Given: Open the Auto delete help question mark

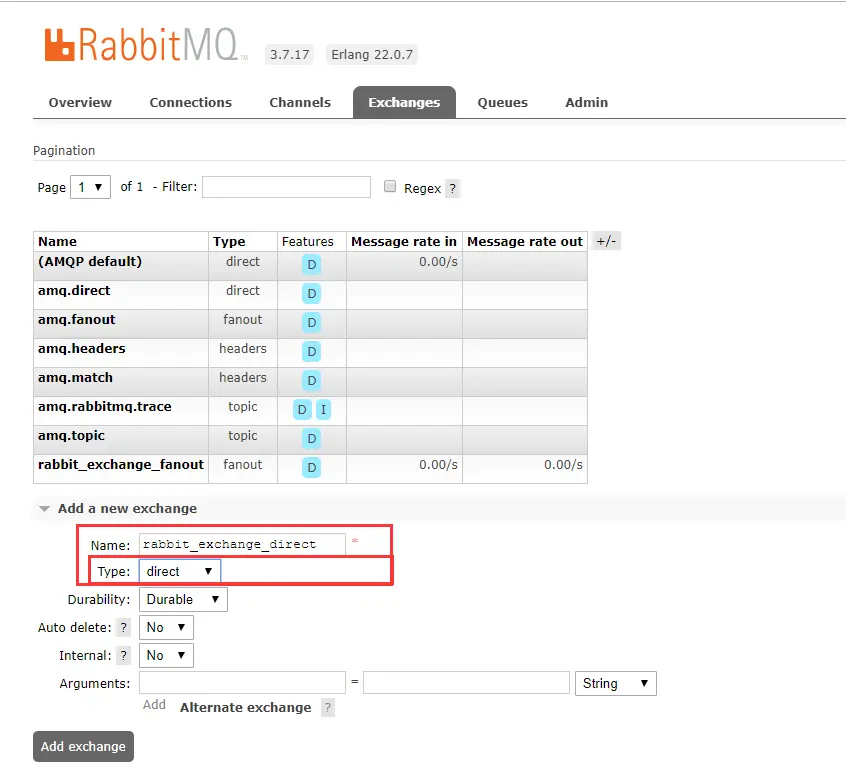Looking at the screenshot, I should tap(124, 627).
